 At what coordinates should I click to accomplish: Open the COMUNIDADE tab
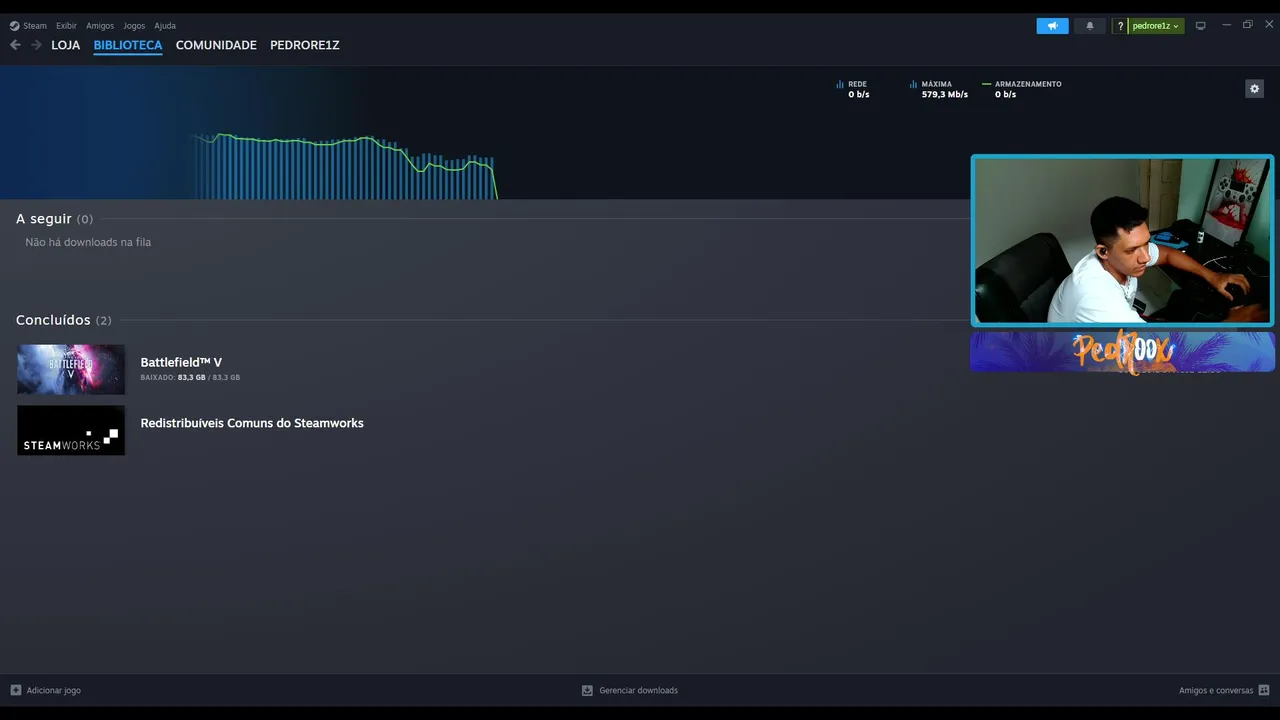[216, 45]
